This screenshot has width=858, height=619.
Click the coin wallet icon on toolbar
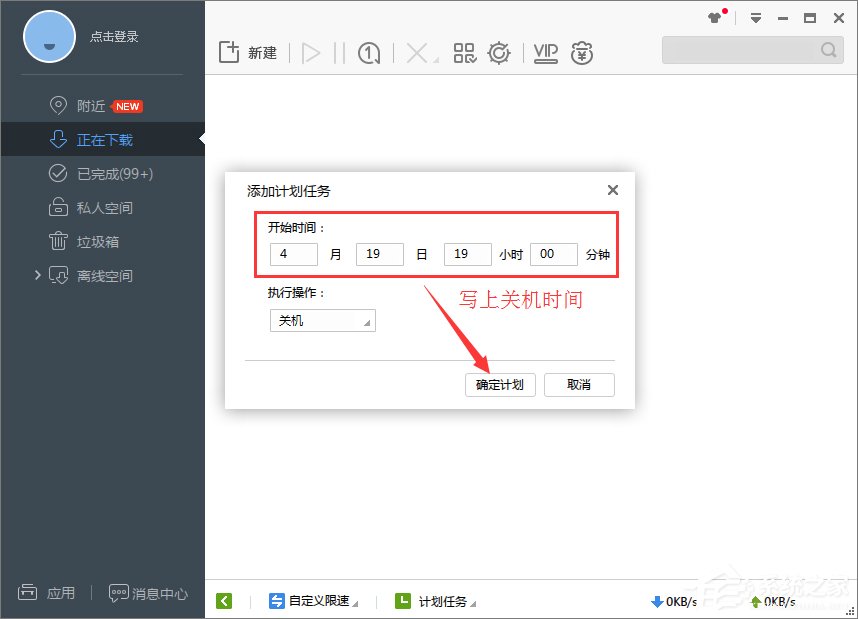[581, 53]
